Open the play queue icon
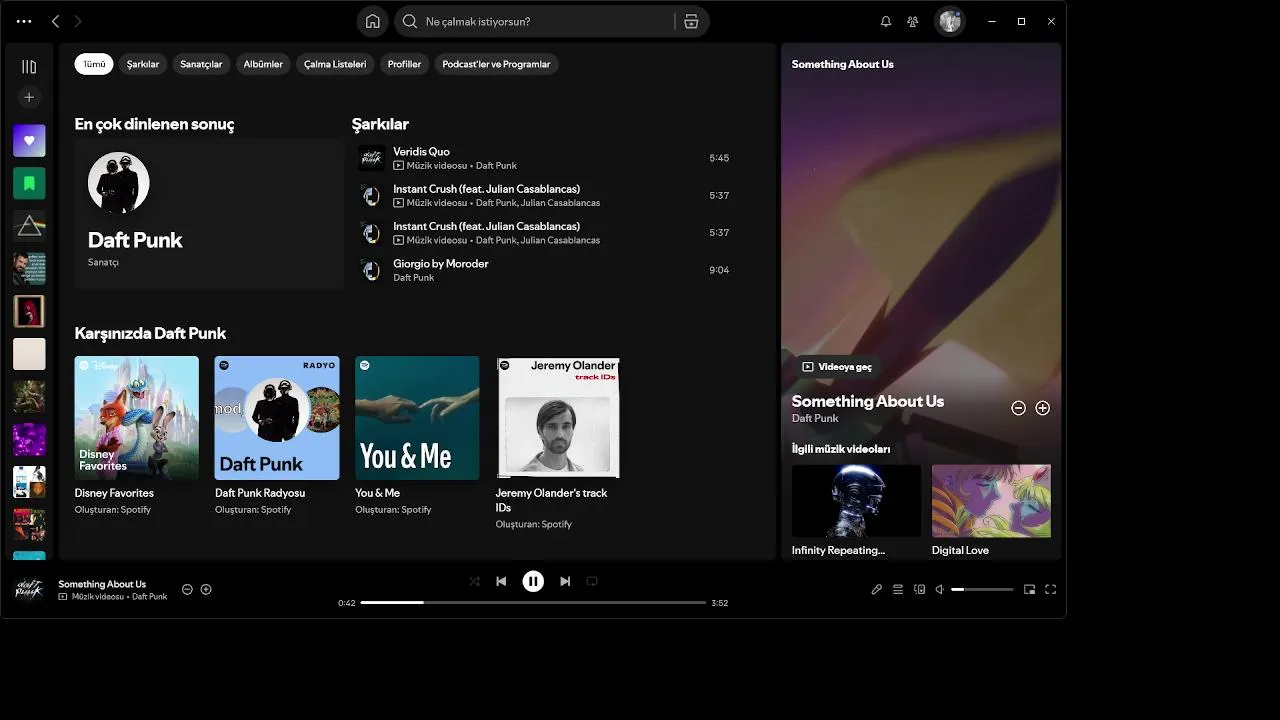Viewport: 1280px width, 720px height. click(x=898, y=590)
